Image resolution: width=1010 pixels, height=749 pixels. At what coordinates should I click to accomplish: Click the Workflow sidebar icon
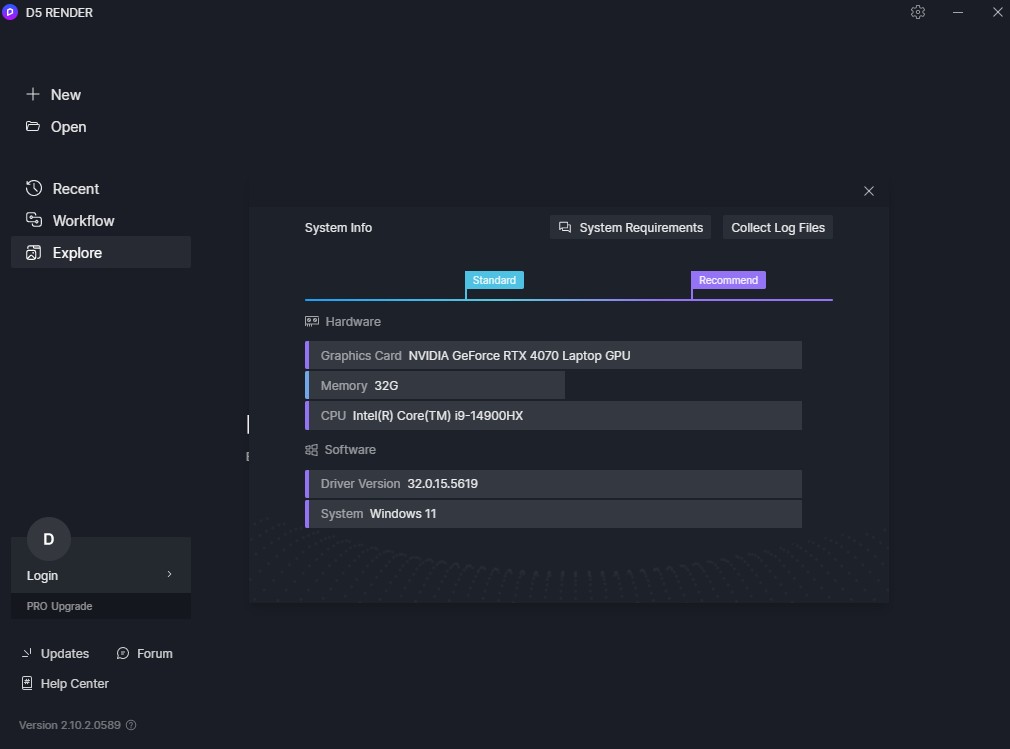point(33,220)
